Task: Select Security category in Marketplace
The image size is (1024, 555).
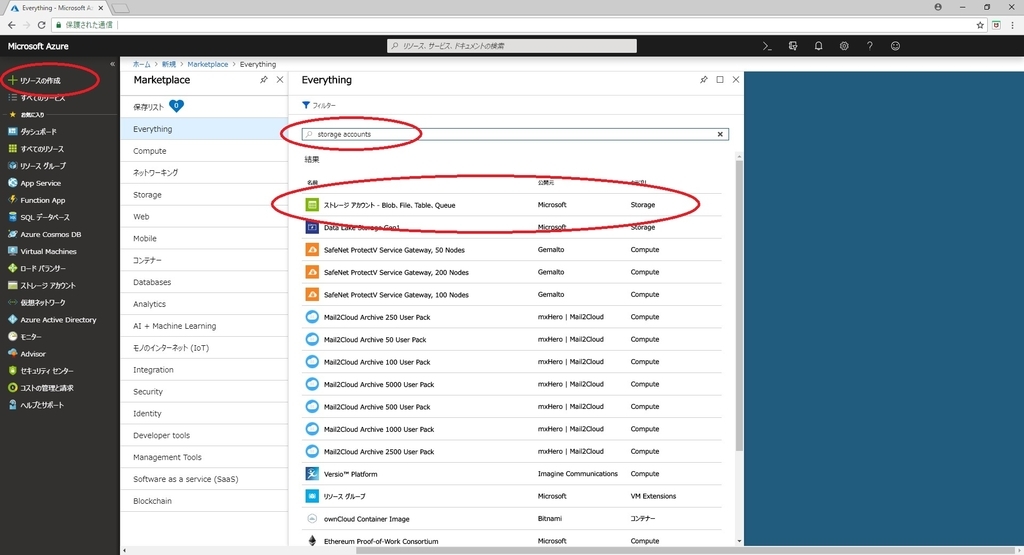Action: [x=204, y=392]
